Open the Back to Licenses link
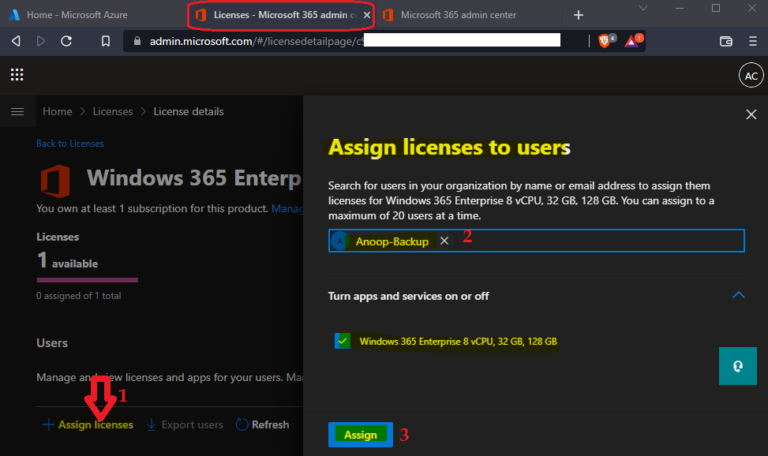Image resolution: width=768 pixels, height=456 pixels. pos(70,144)
